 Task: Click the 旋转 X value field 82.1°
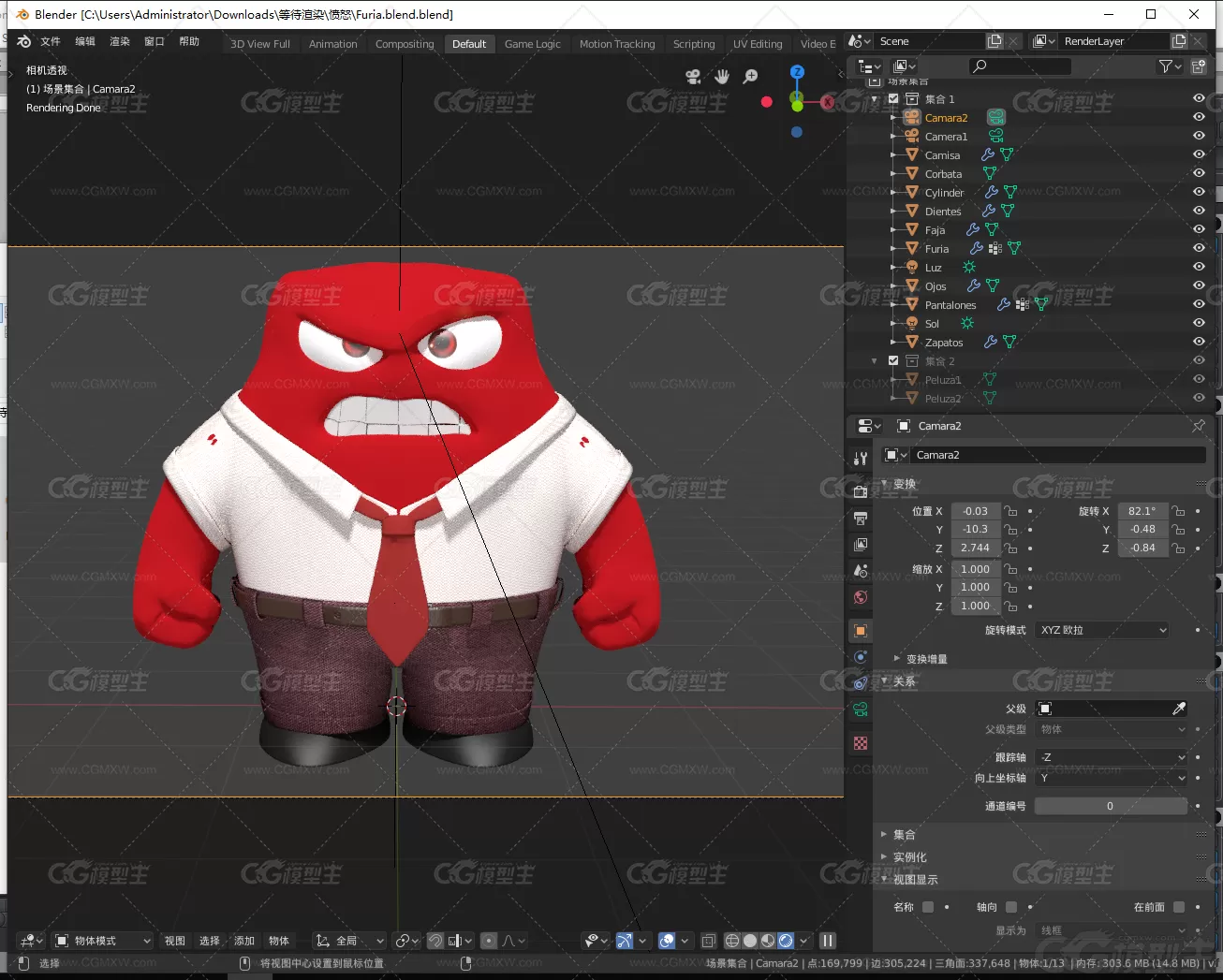[x=1142, y=511]
